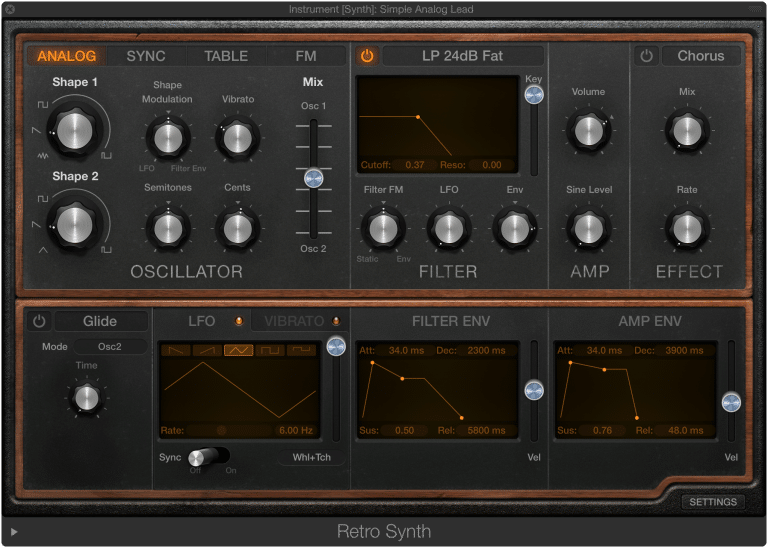Click the oscillator Vibrato knob
Viewport: 768px width, 548px height.
tap(238, 138)
